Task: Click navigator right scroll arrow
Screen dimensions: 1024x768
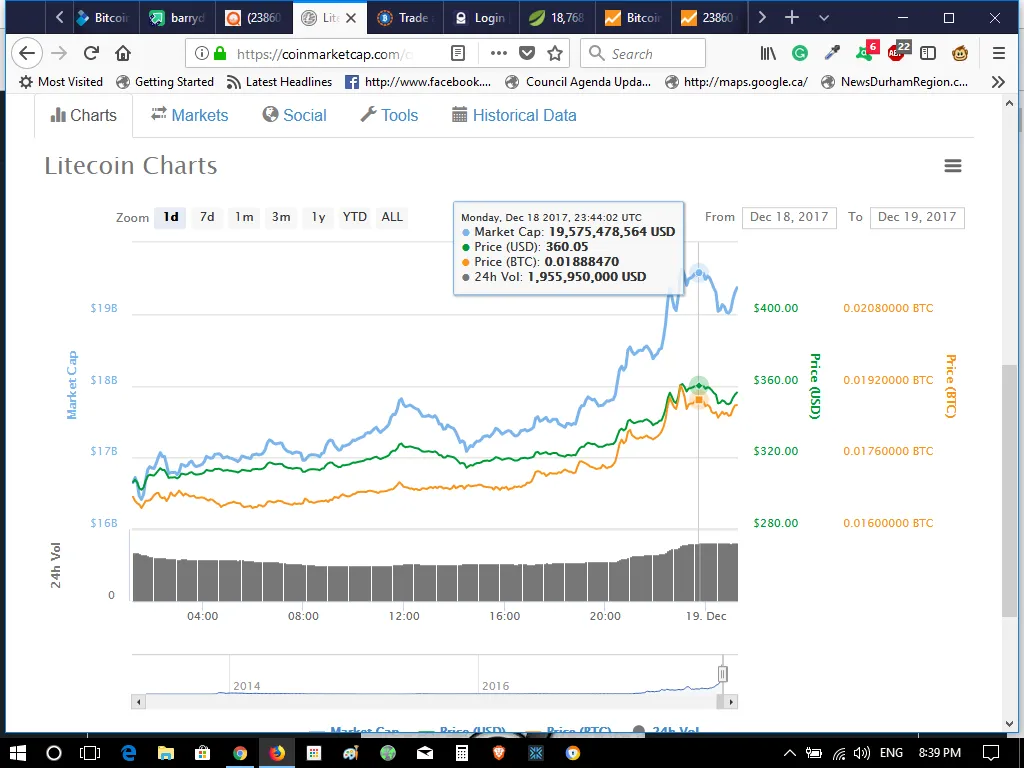Action: point(731,702)
